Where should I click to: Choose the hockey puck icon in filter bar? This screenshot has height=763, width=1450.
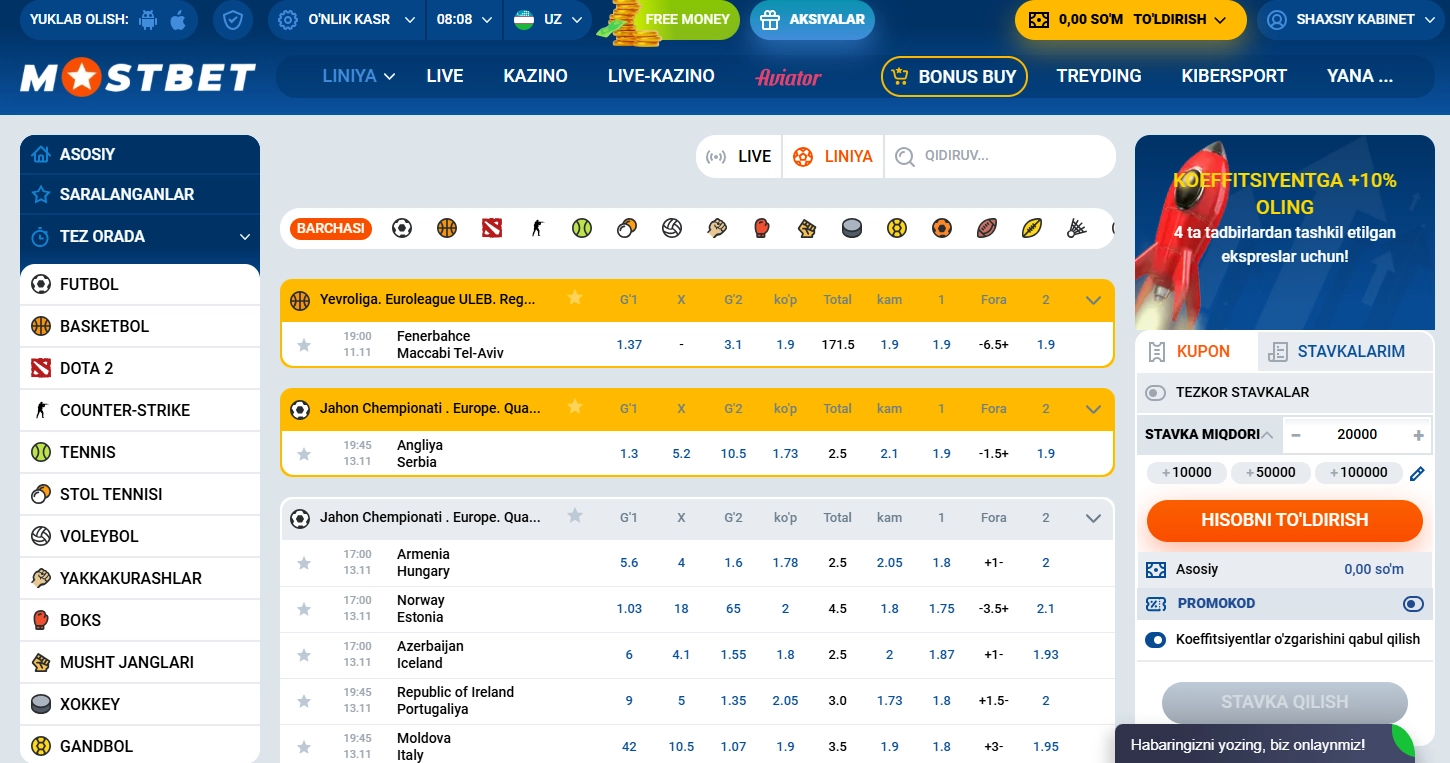point(851,228)
